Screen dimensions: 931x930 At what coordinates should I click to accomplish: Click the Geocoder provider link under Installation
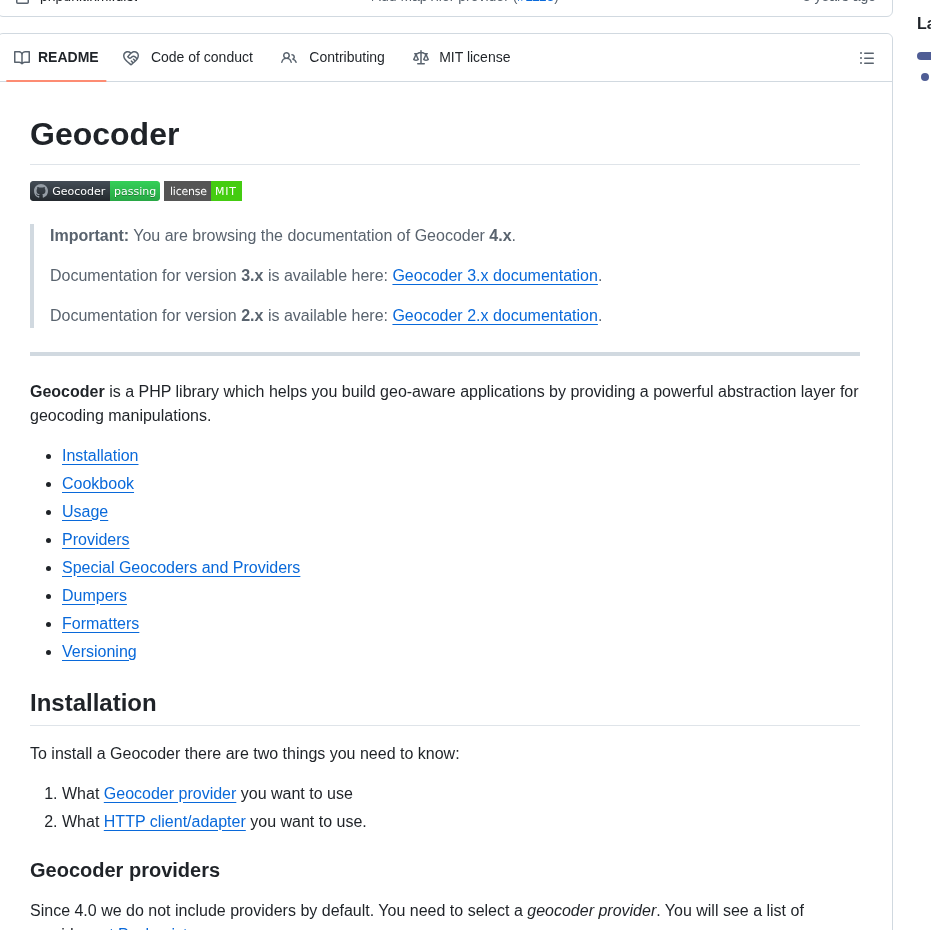tap(170, 793)
